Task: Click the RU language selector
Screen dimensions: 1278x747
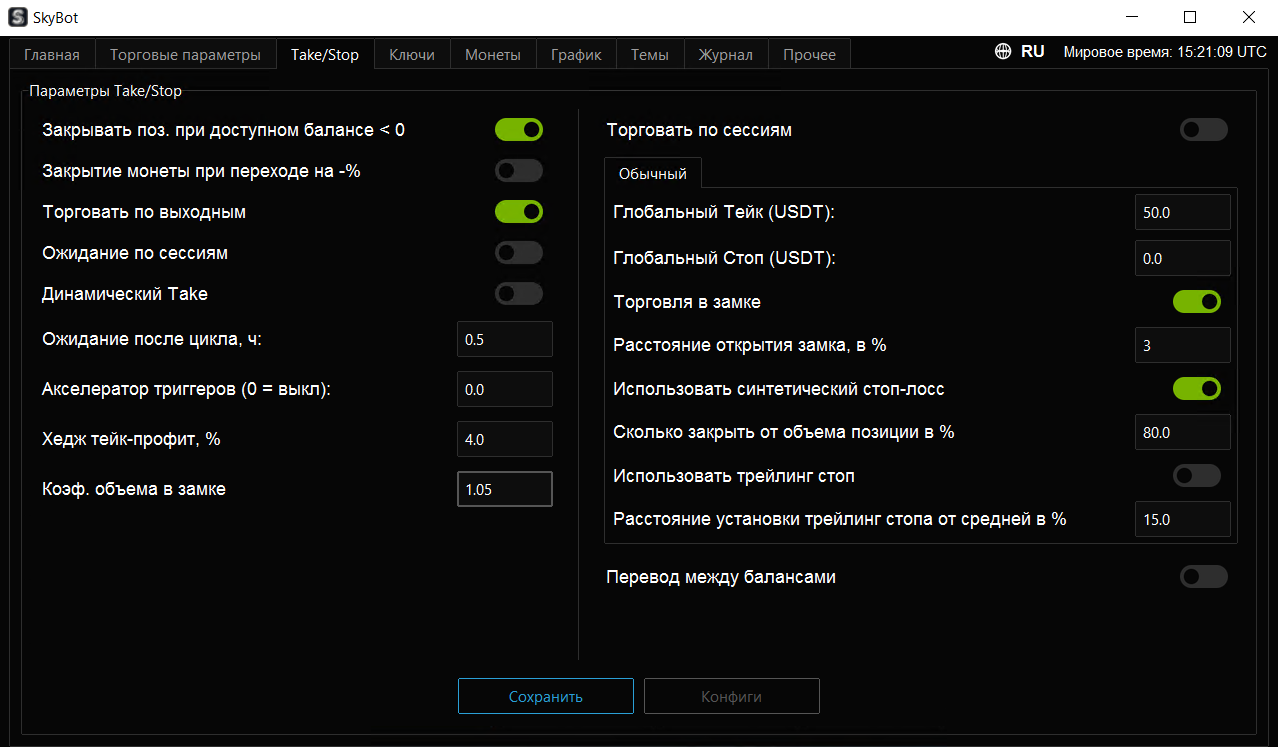Action: tap(1033, 52)
